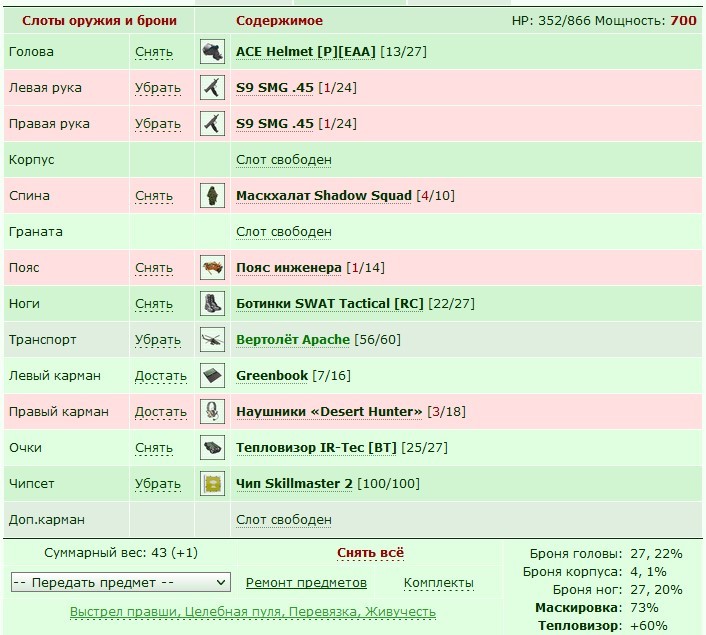Click the S9 SMG icon in Левая рука row
706x635 pixels.
pos(212,88)
